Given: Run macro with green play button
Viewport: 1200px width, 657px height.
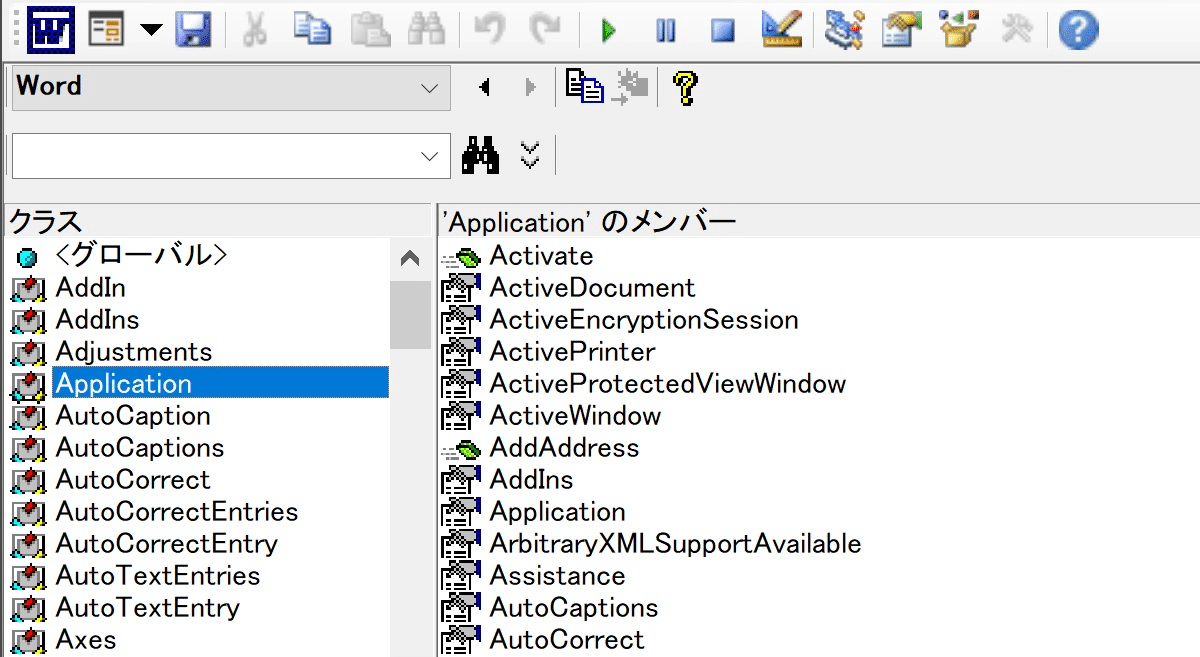Looking at the screenshot, I should [608, 31].
